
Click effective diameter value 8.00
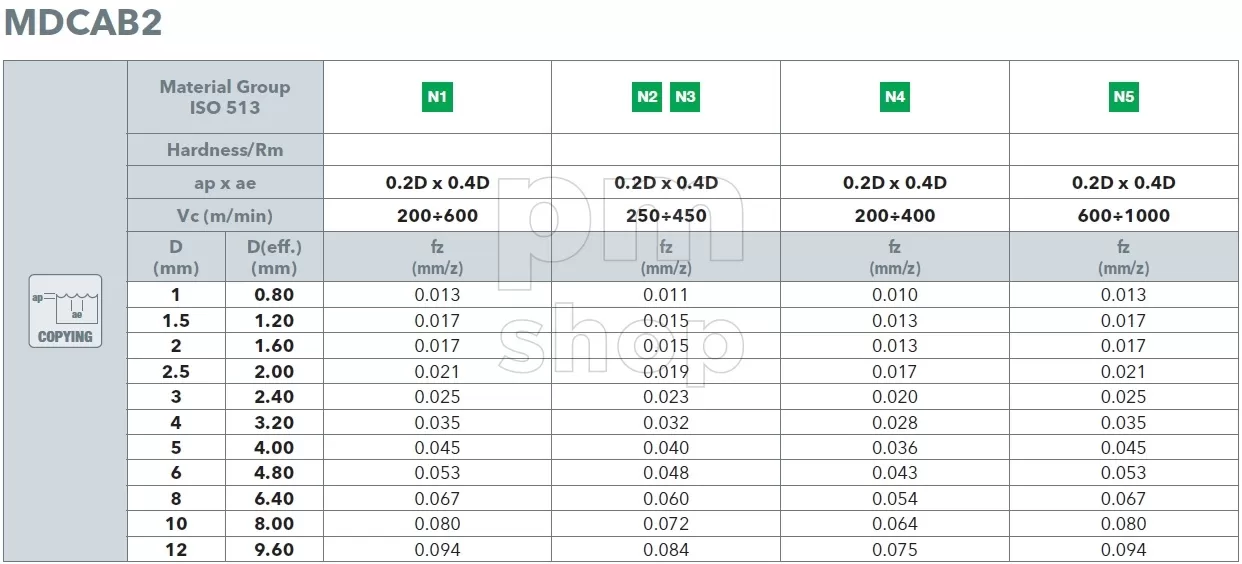coord(274,524)
